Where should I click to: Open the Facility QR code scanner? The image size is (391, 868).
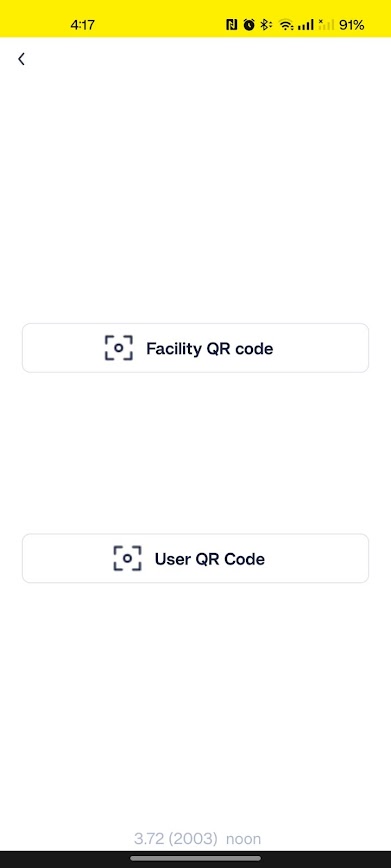[196, 348]
